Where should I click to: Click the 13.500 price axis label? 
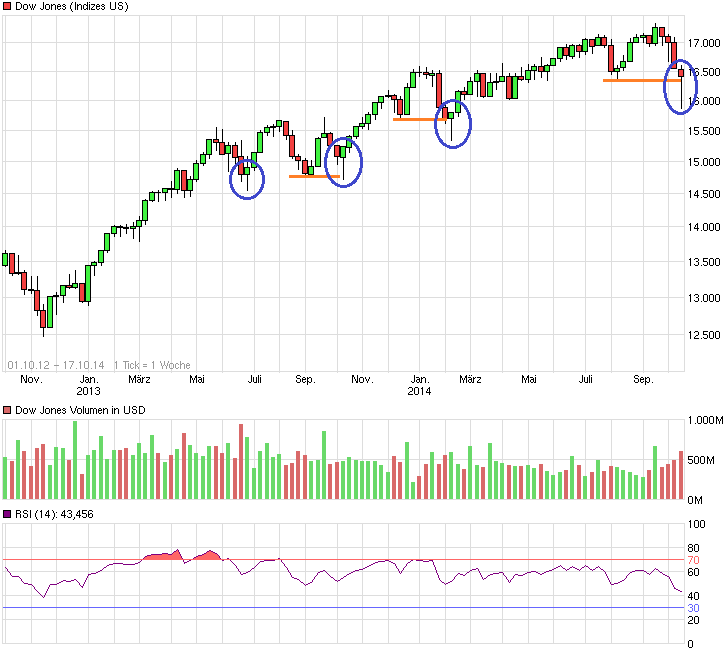point(704,262)
